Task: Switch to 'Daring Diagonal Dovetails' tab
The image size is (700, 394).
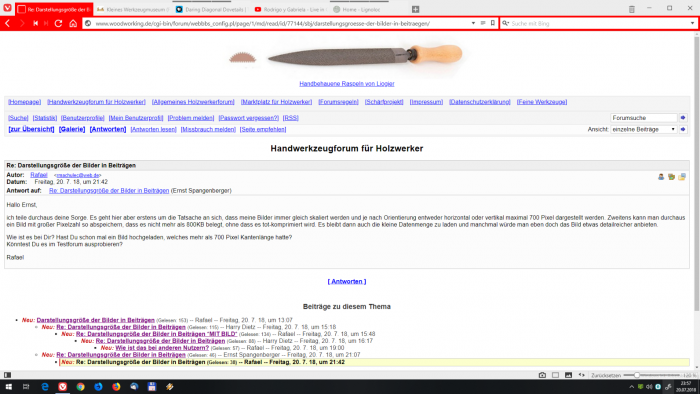Action: point(210,9)
